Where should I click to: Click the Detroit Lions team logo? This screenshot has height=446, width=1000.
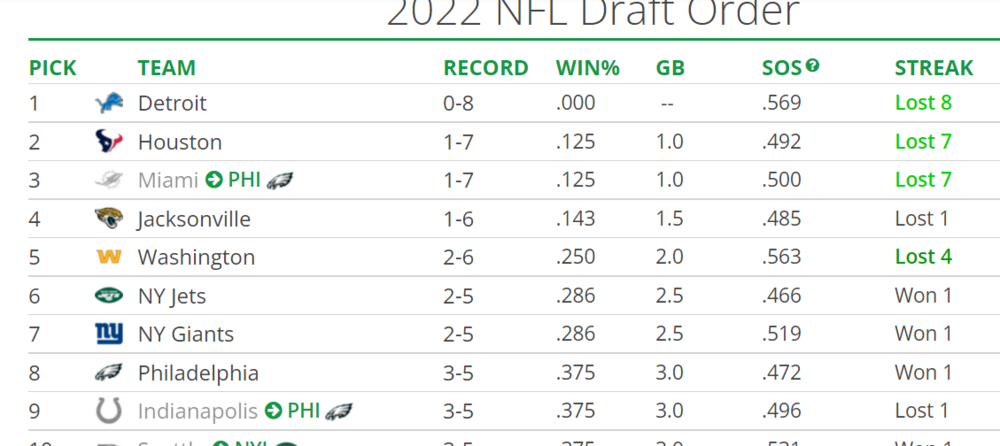tap(108, 103)
